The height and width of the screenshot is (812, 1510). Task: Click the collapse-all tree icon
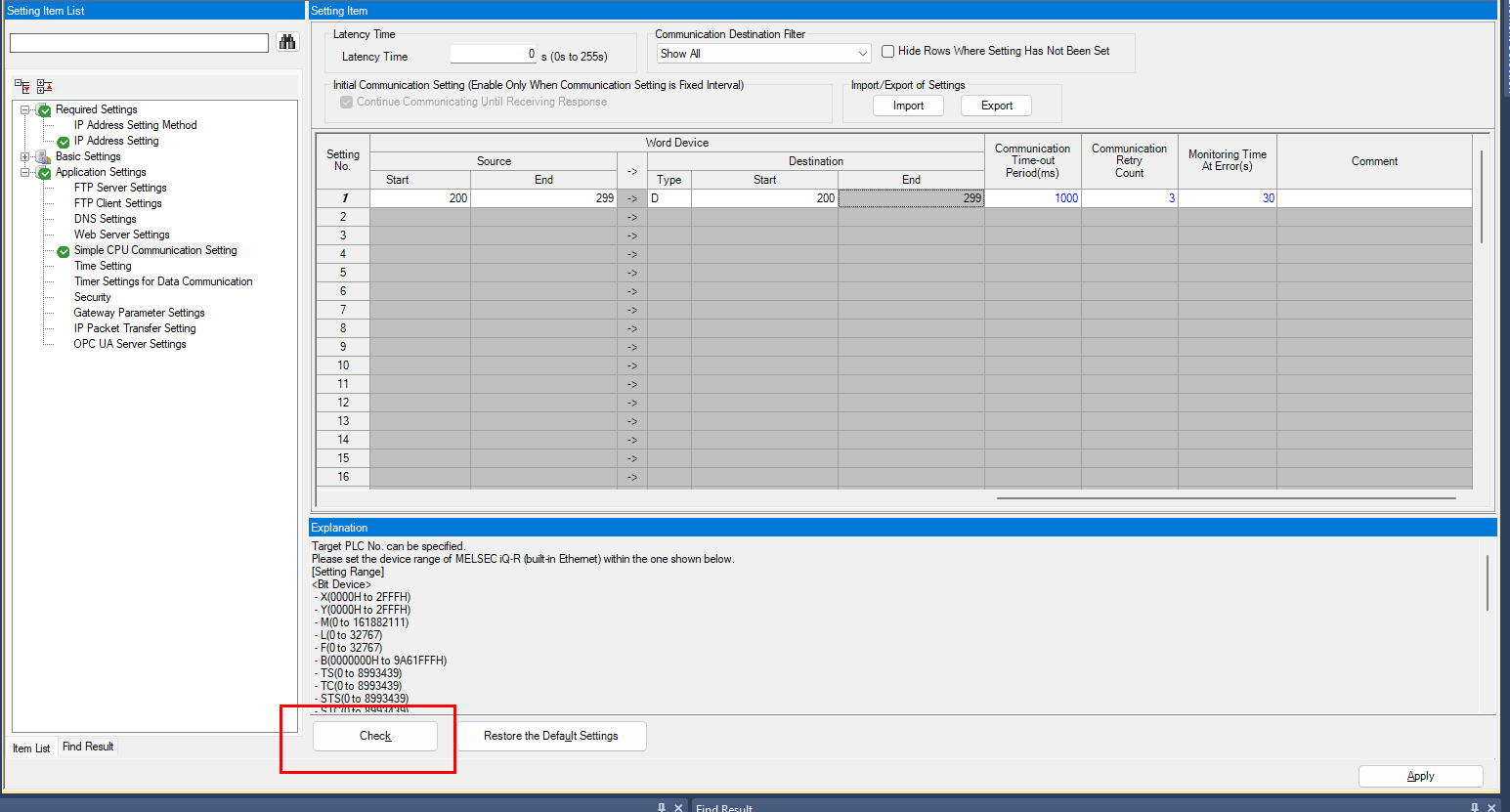(x=44, y=86)
